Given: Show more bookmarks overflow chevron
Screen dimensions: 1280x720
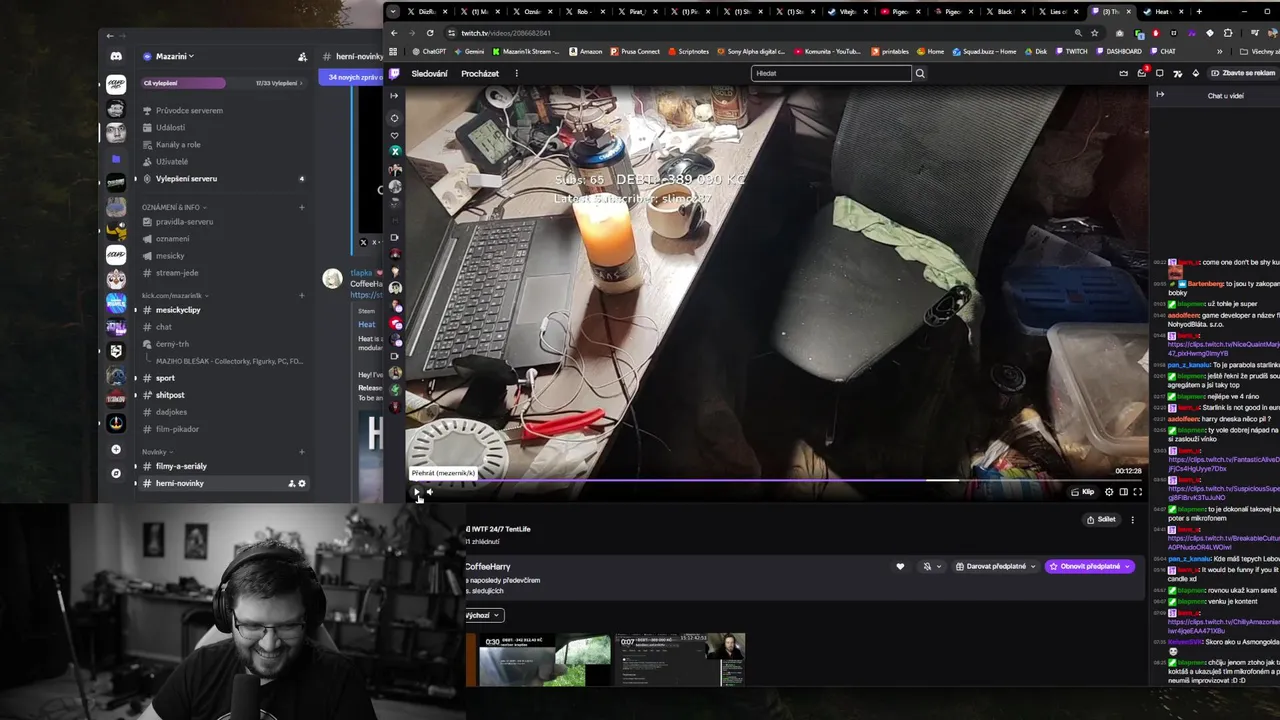Looking at the screenshot, I should 1219,51.
